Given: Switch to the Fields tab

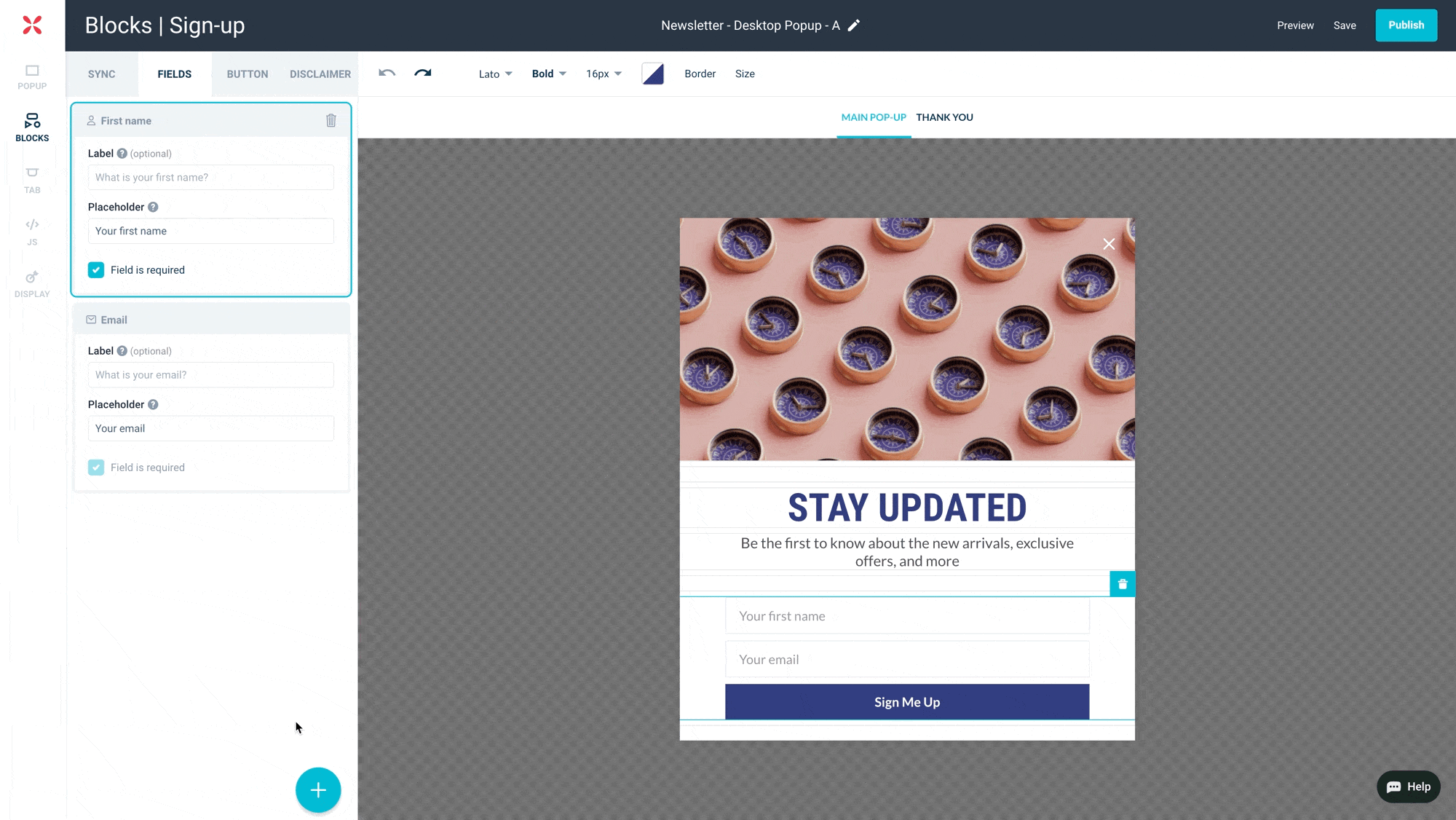Looking at the screenshot, I should pyautogui.click(x=175, y=74).
